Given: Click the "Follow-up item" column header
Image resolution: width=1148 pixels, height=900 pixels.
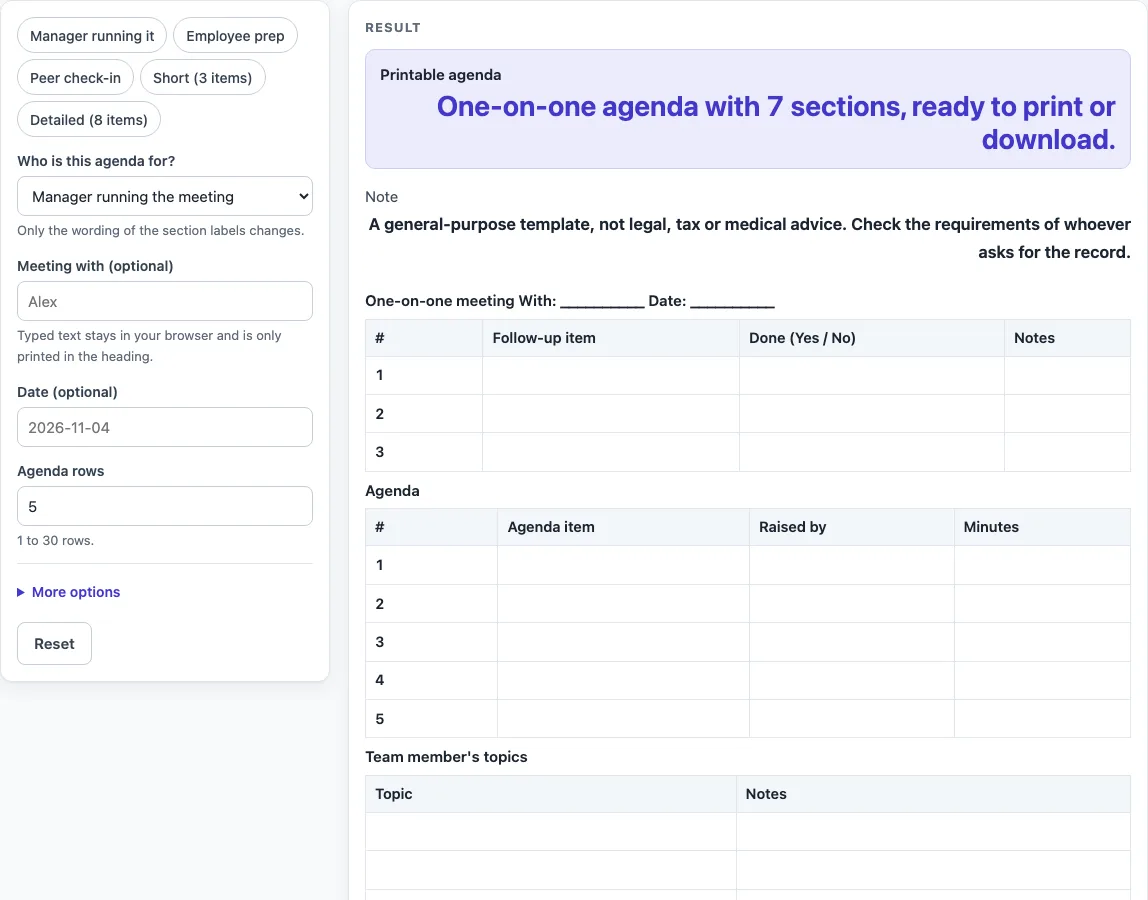Looking at the screenshot, I should click(x=611, y=338).
